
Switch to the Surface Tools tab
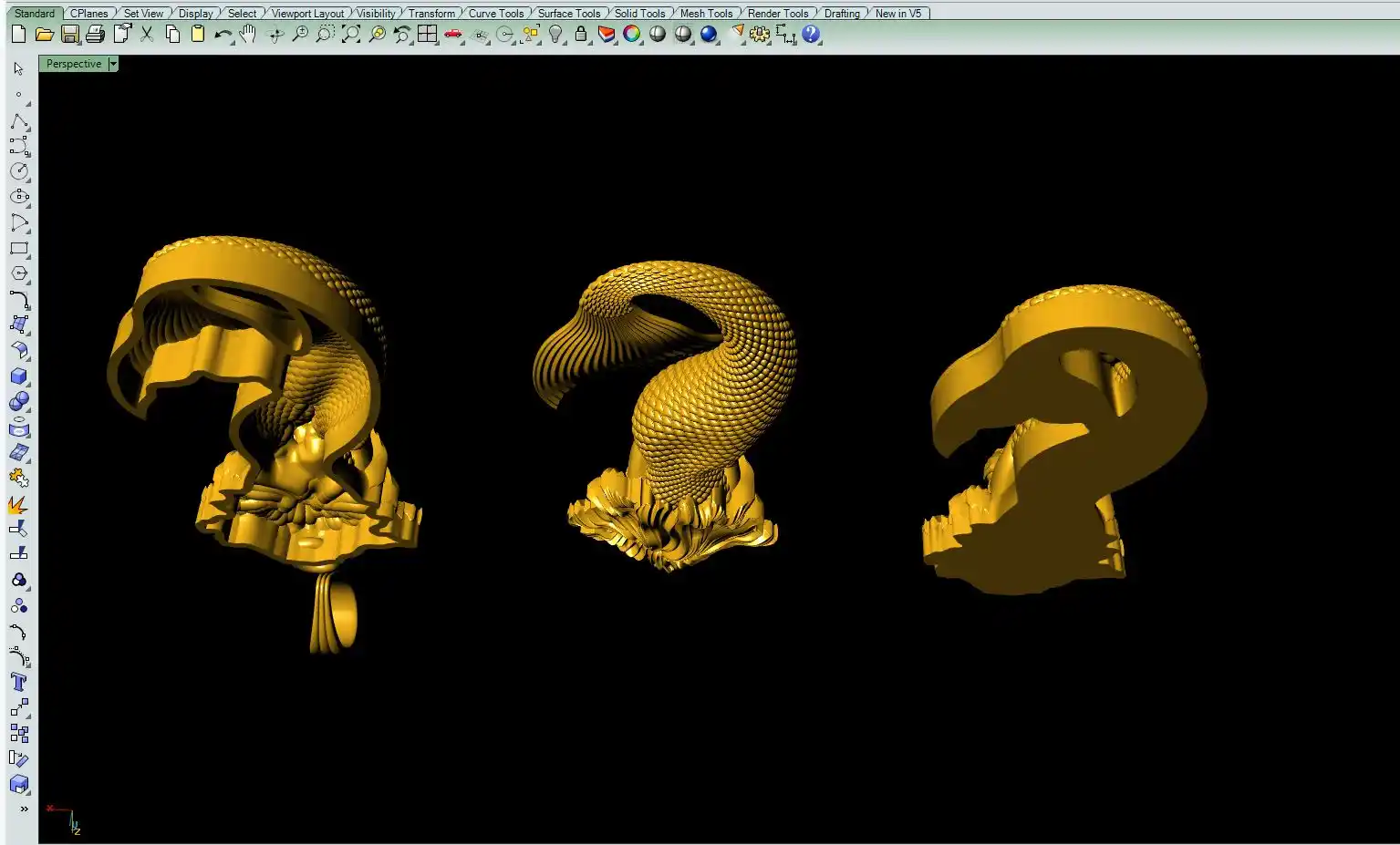point(569,14)
